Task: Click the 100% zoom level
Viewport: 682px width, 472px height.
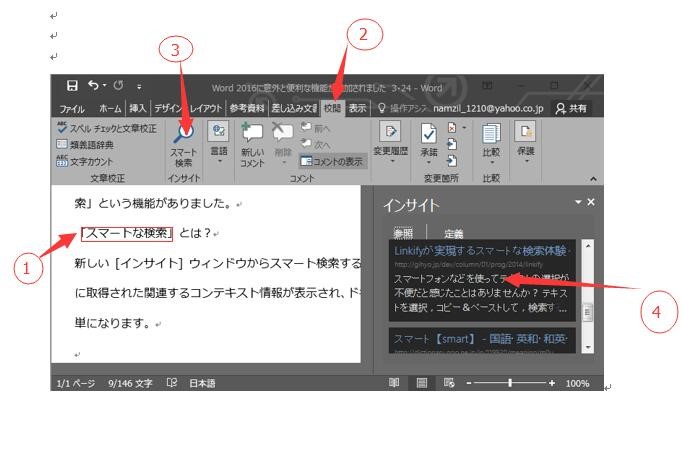Action: pyautogui.click(x=577, y=383)
